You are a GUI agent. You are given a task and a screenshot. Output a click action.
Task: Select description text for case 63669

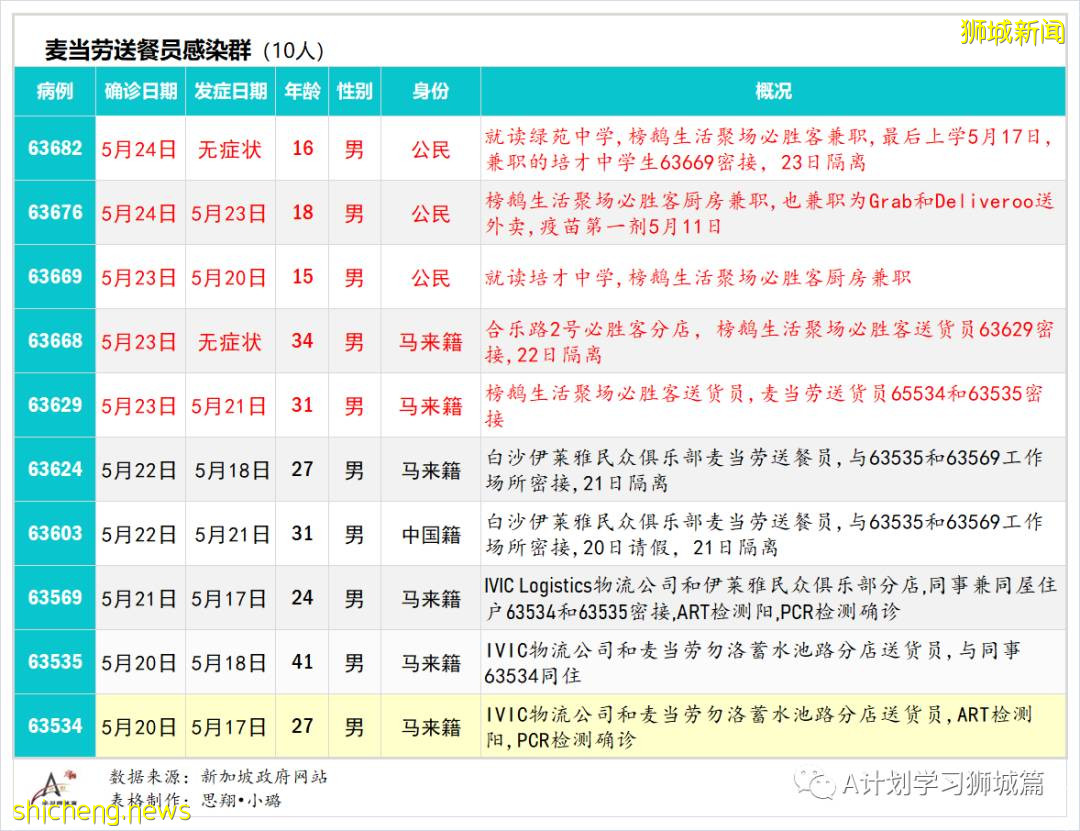[698, 278]
